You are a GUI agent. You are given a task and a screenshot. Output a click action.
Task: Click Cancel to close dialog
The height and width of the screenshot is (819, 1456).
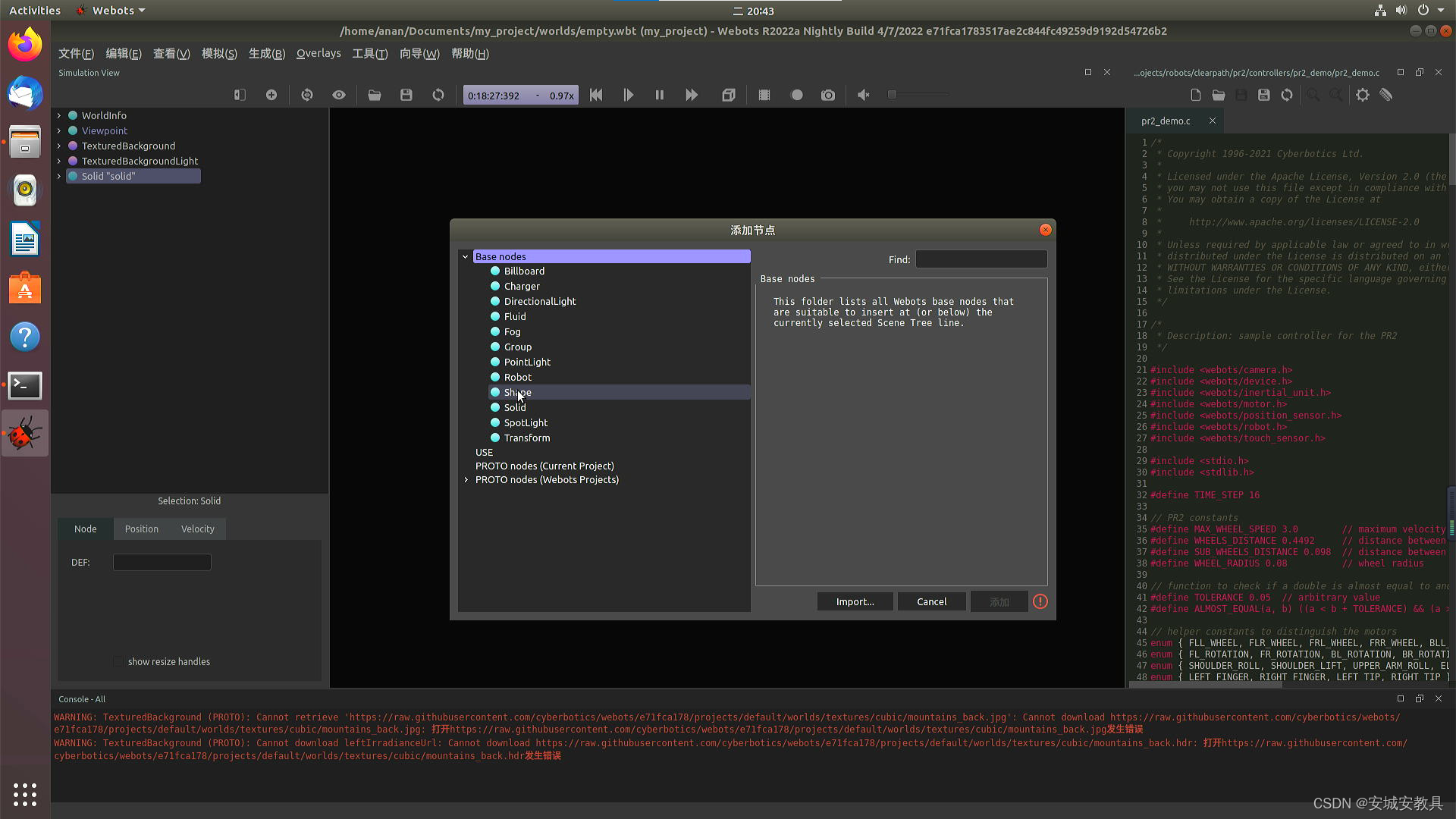point(932,601)
